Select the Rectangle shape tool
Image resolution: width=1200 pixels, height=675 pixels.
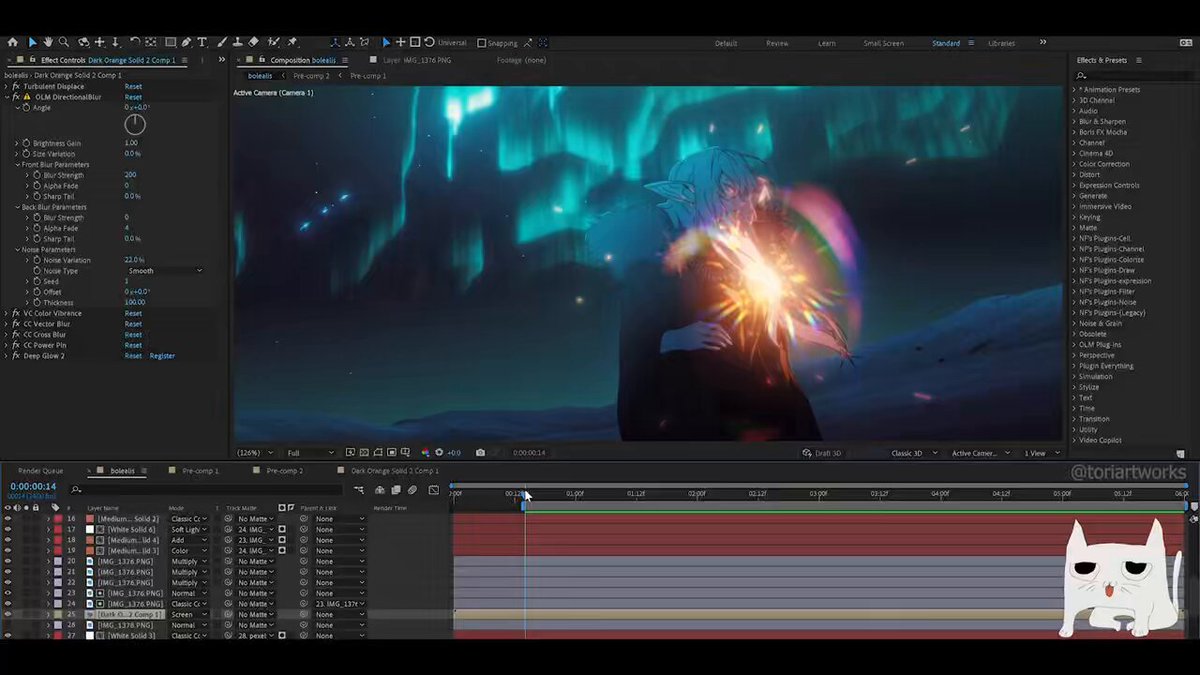click(170, 43)
